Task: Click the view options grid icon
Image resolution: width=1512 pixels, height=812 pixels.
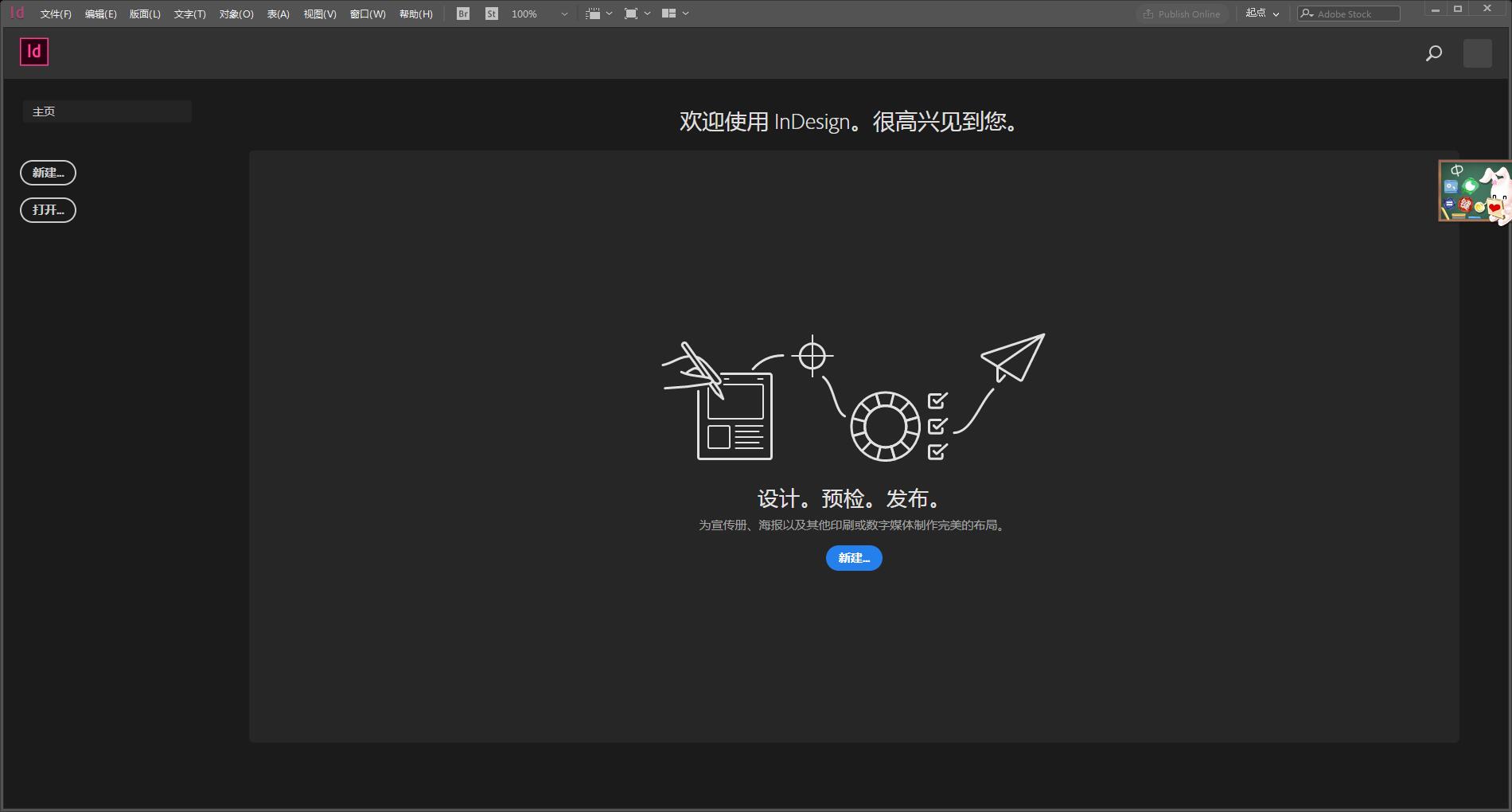Action: 594,13
